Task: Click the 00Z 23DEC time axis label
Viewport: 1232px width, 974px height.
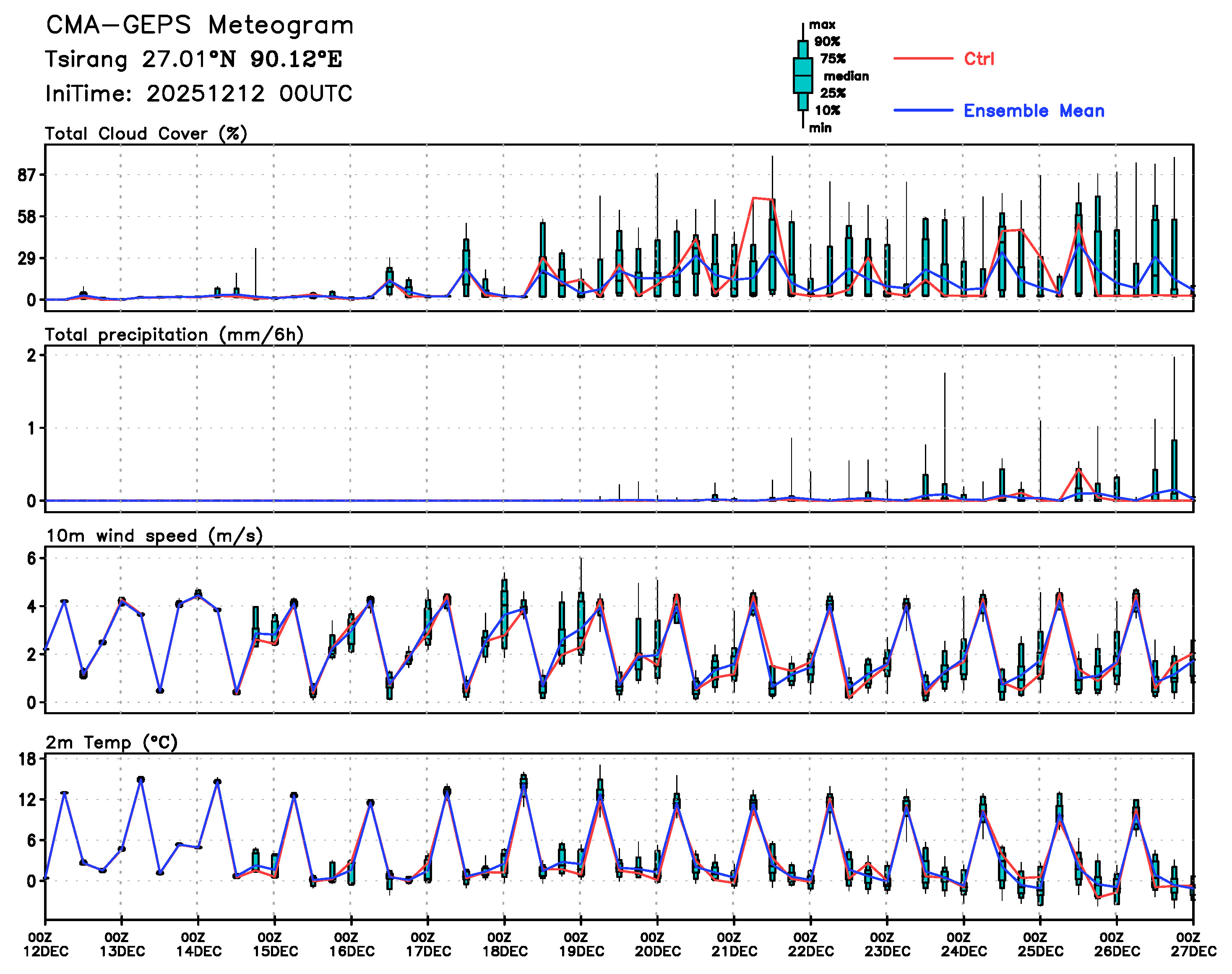Action: (887, 944)
